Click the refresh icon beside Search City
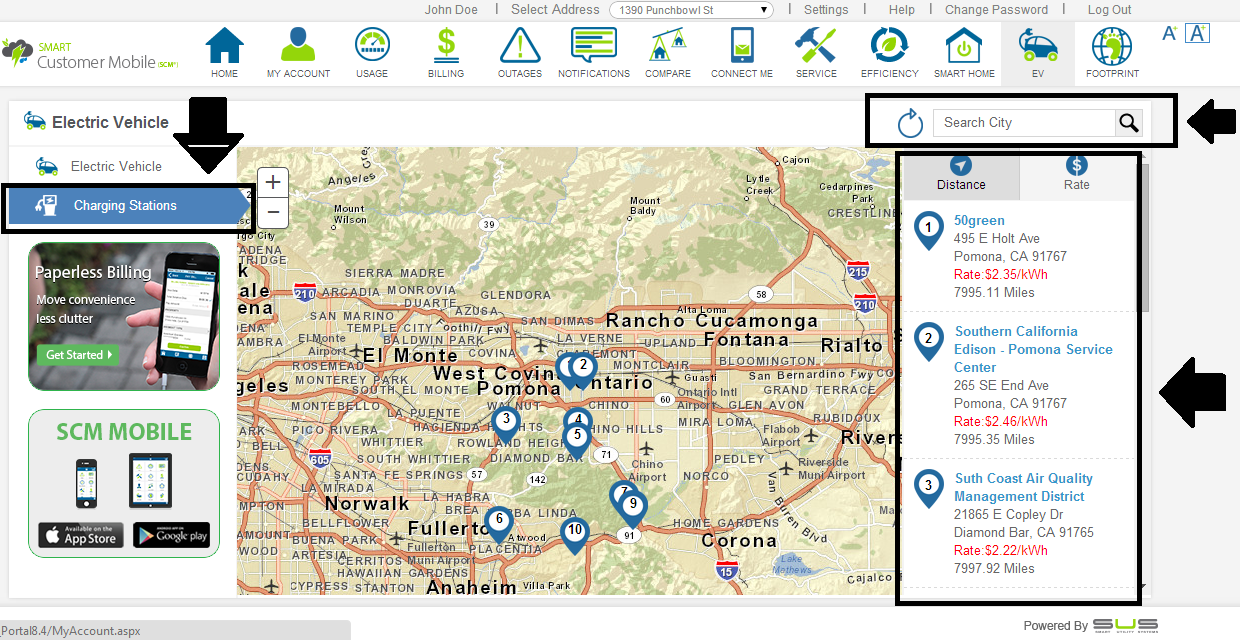This screenshot has height=640, width=1240. pyautogui.click(x=909, y=123)
